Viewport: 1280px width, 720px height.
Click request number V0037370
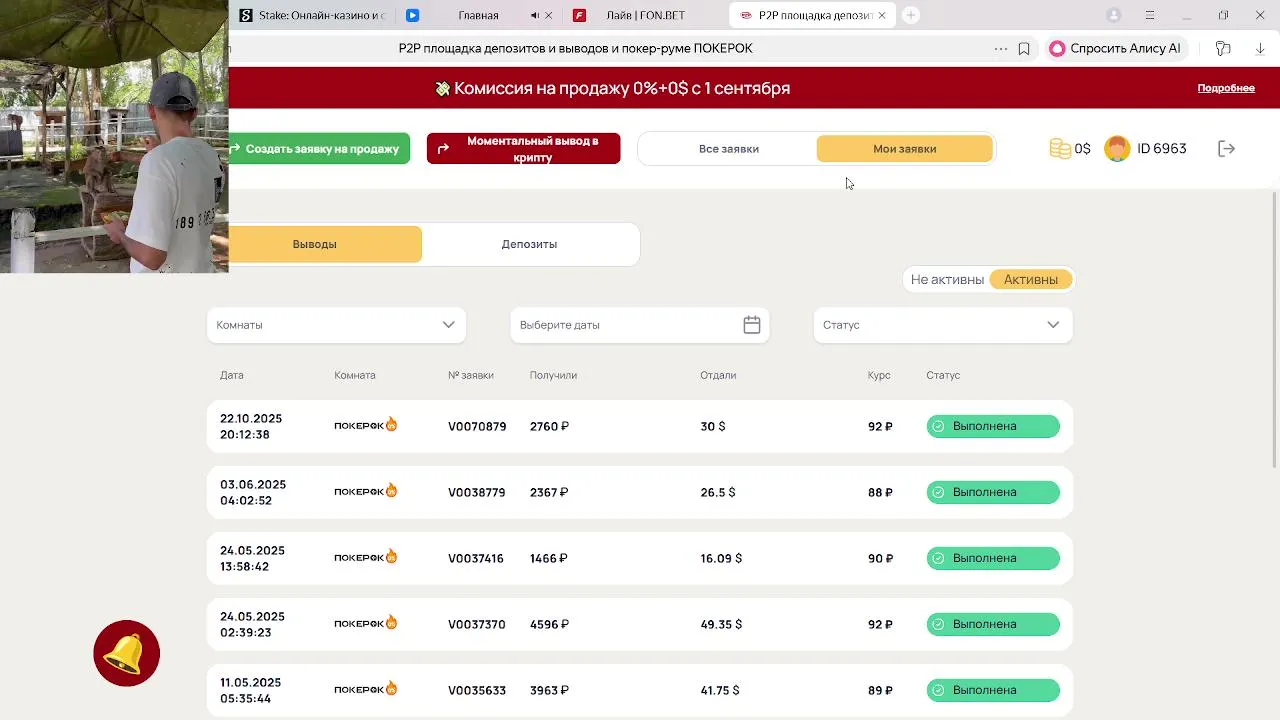tap(476, 624)
